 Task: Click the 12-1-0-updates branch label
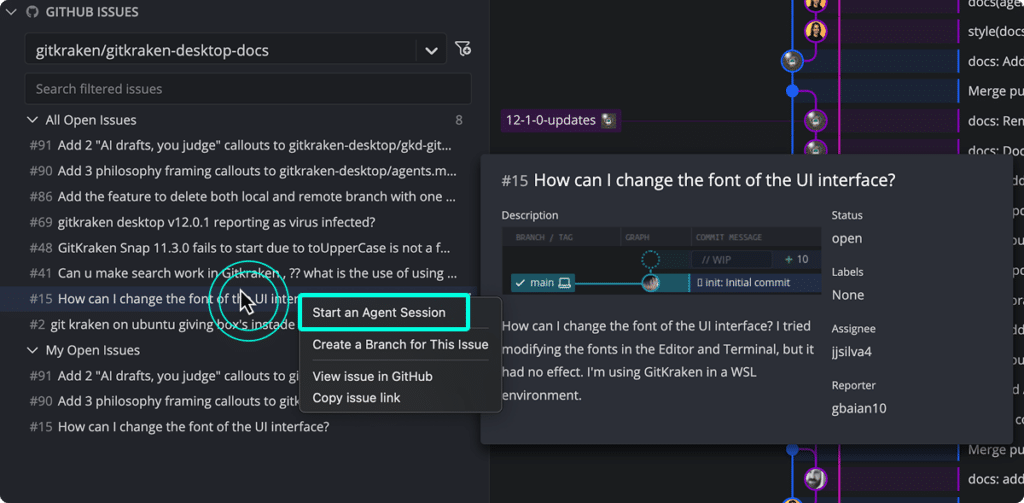pos(551,120)
